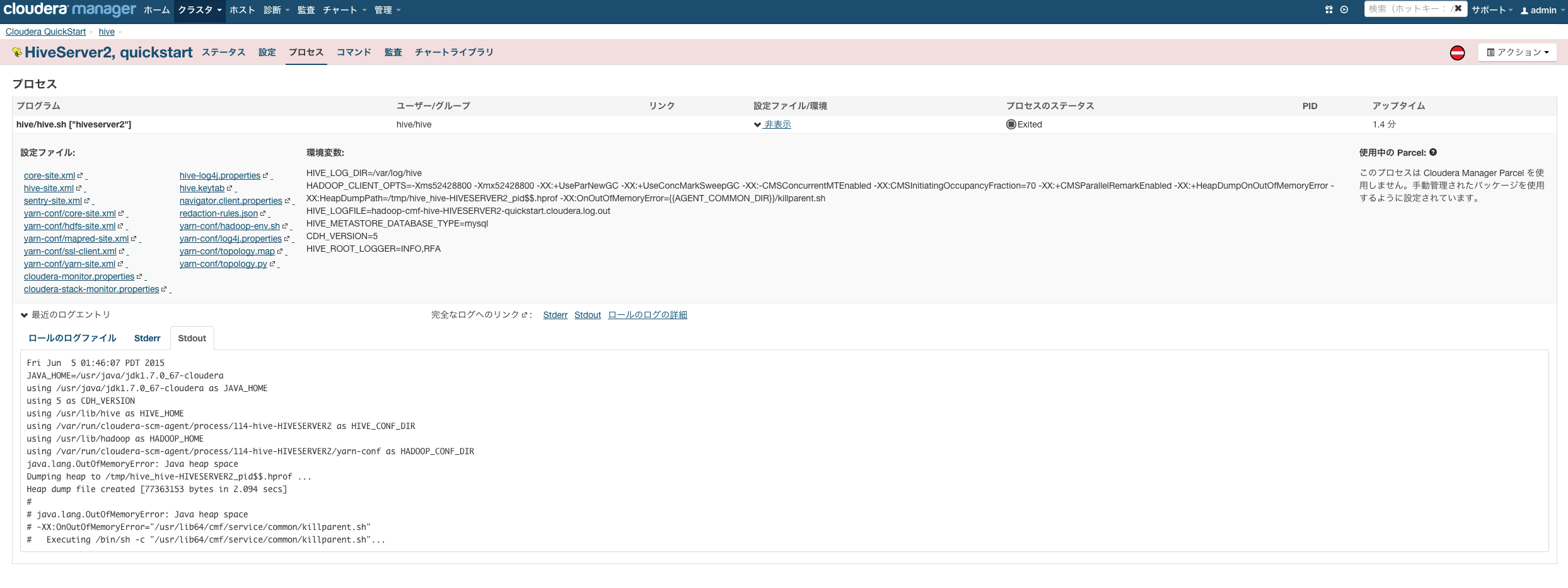Click the HIVE_LOG_DIR=/var/log/hive line
The height and width of the screenshot is (588, 1568).
364,173
